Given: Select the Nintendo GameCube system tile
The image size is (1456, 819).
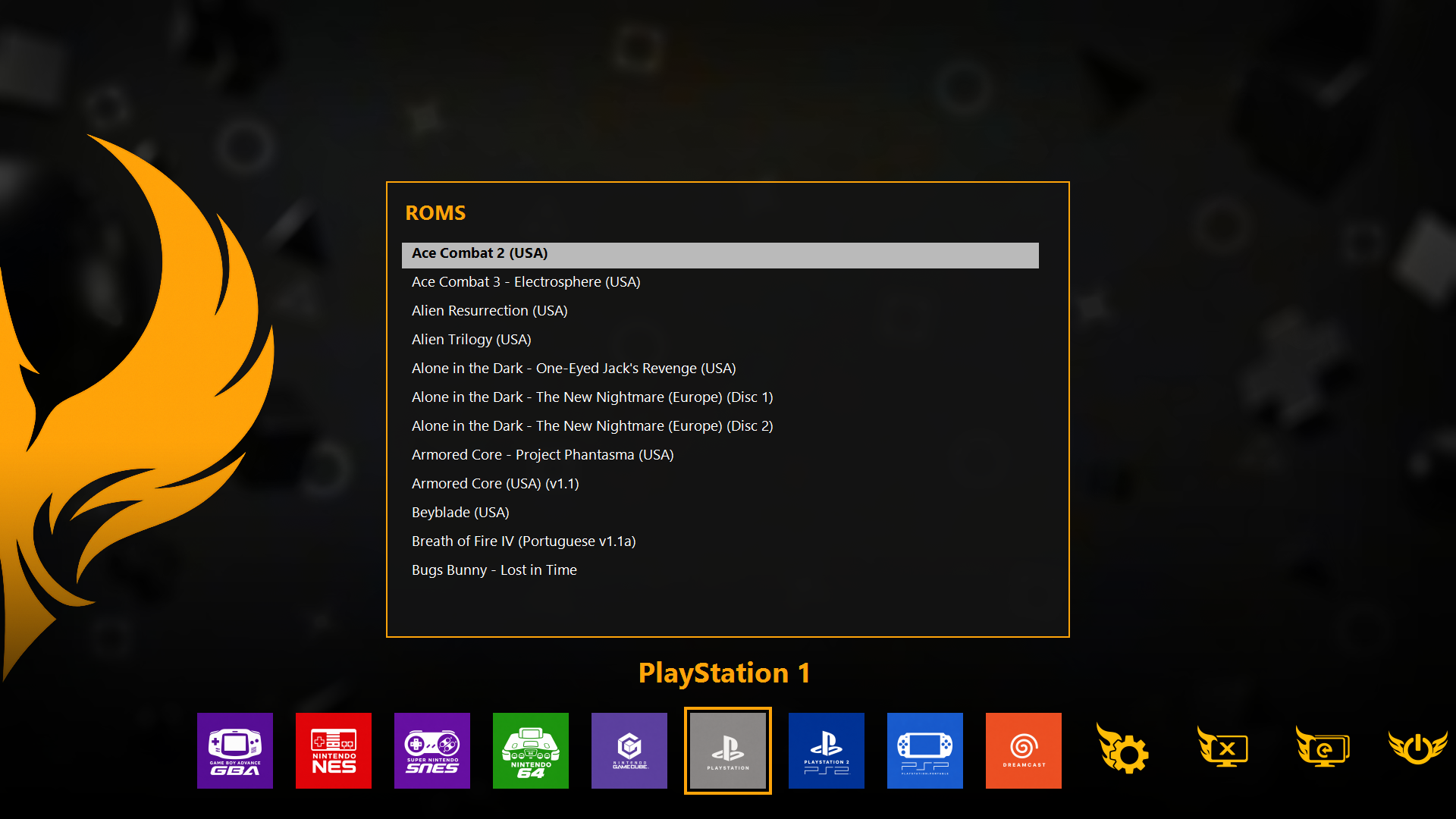Looking at the screenshot, I should coord(629,751).
